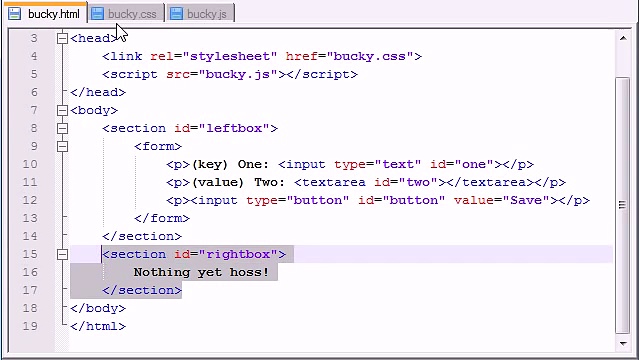Click the closing </head> tag
The width and height of the screenshot is (640, 360).
pos(98,92)
